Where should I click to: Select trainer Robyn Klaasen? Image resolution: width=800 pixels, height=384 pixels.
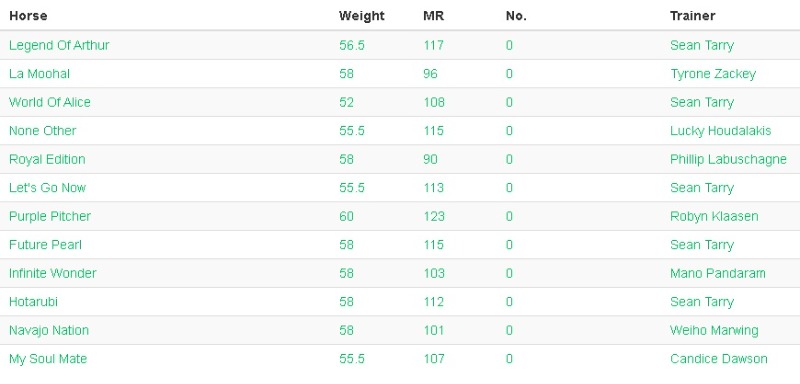click(x=714, y=217)
